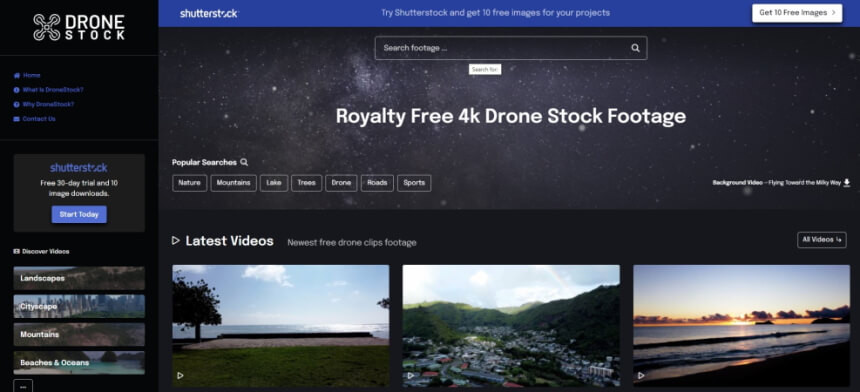Open the Home link in sidebar
The width and height of the screenshot is (860, 392).
coord(31,76)
